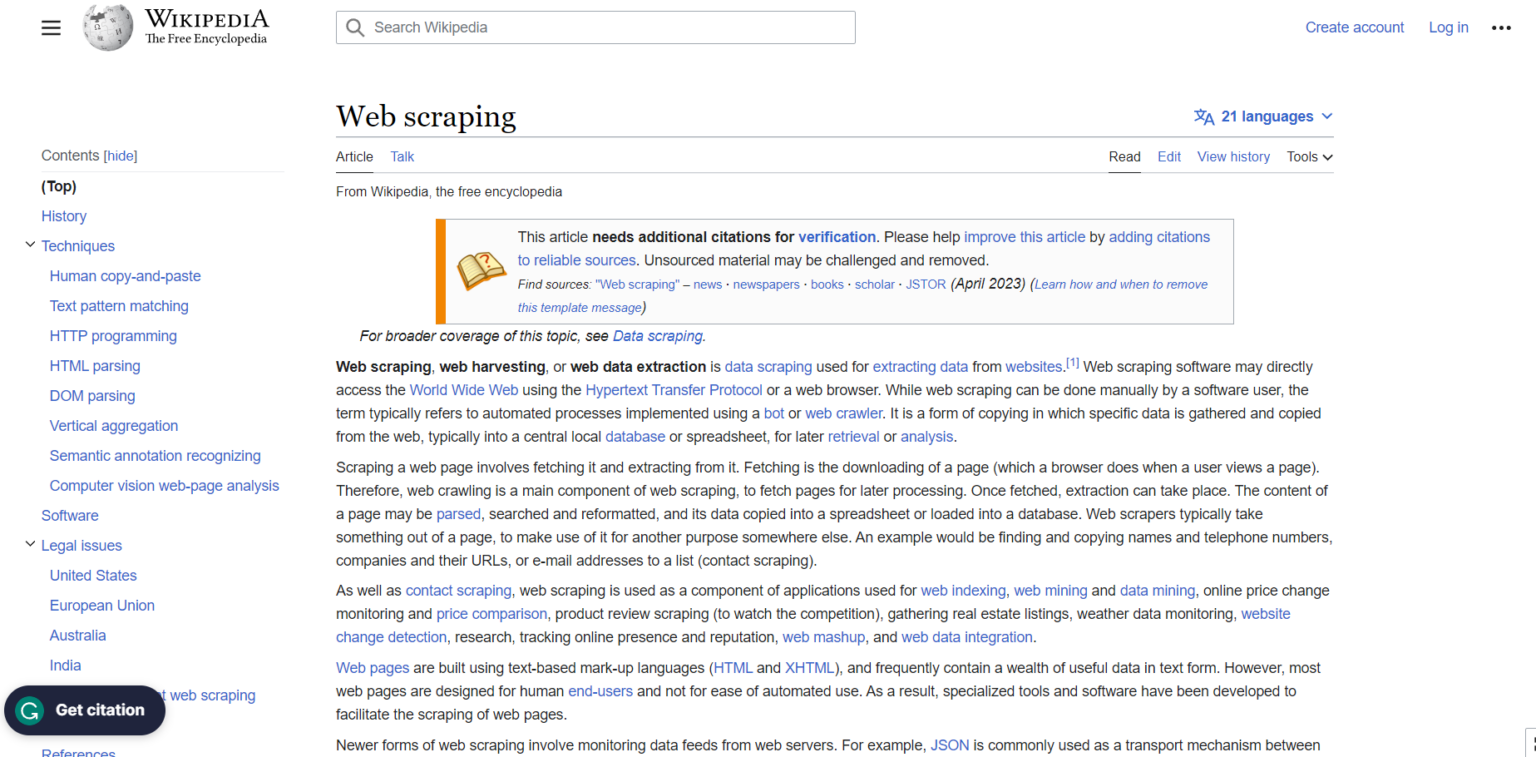Open the Data scraping article link
Viewport: 1536px width, 757px height.
(x=657, y=335)
